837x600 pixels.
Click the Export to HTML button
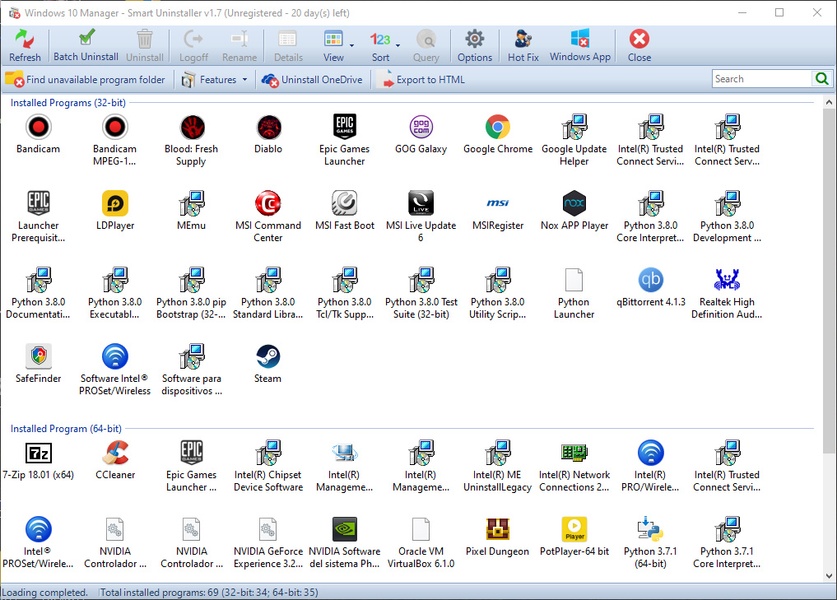[x=421, y=80]
